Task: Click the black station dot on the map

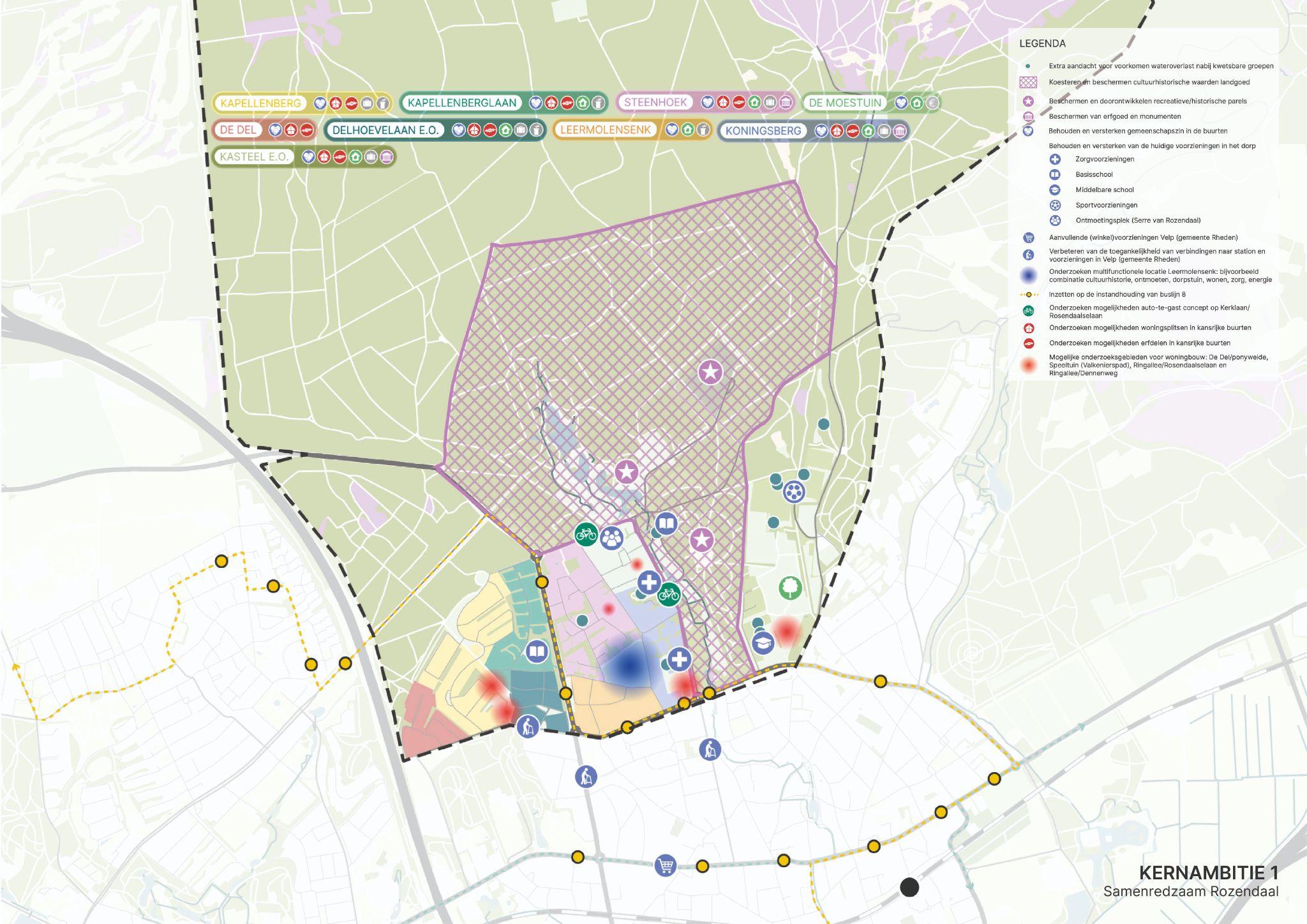Action: tap(909, 887)
